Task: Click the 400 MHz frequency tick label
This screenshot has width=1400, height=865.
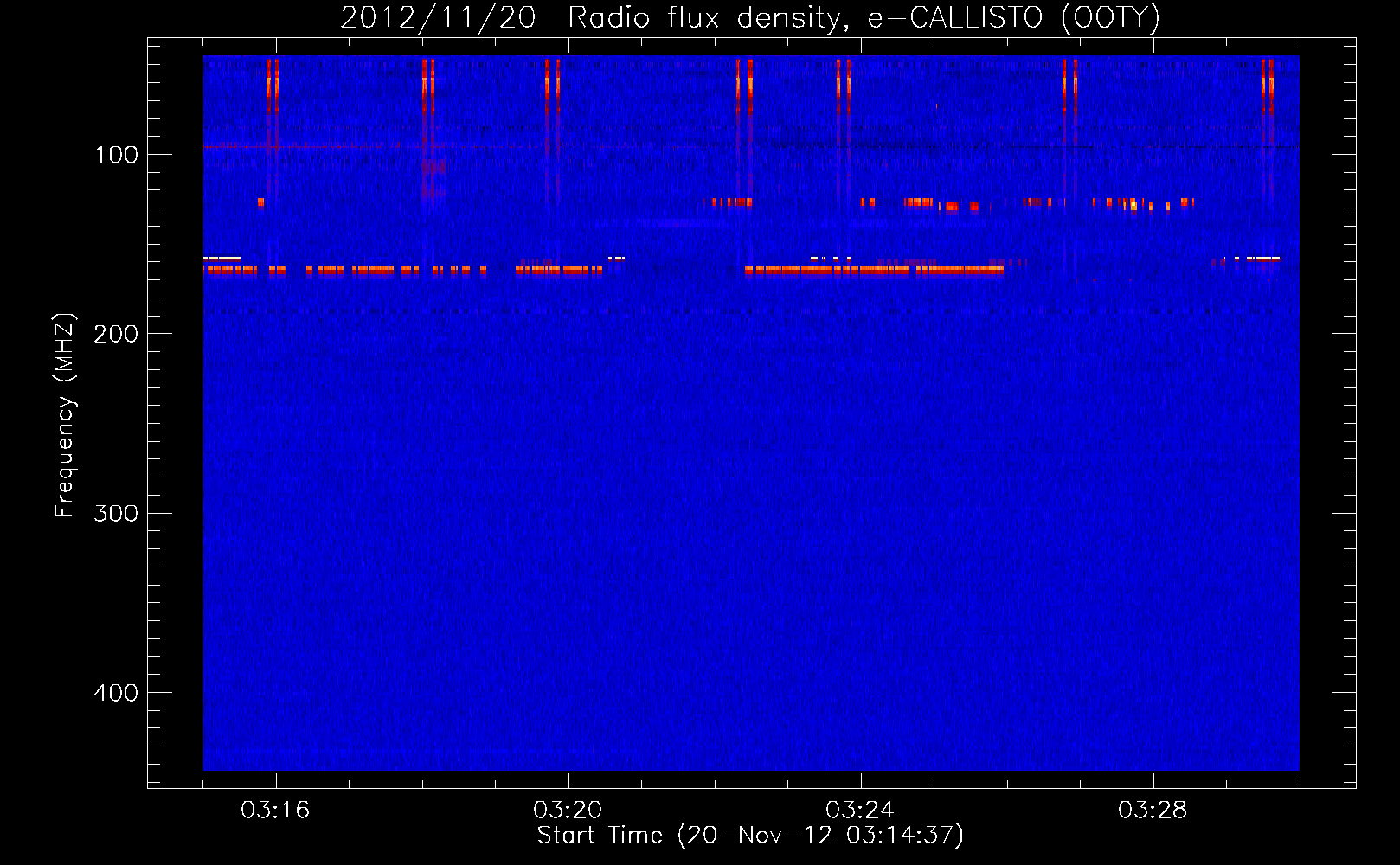Action: click(116, 693)
